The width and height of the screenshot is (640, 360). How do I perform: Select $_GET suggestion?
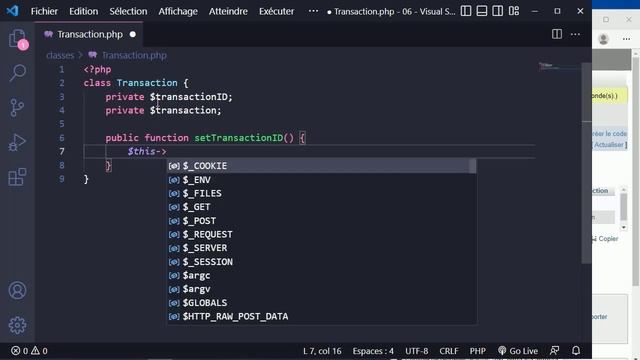click(321, 207)
